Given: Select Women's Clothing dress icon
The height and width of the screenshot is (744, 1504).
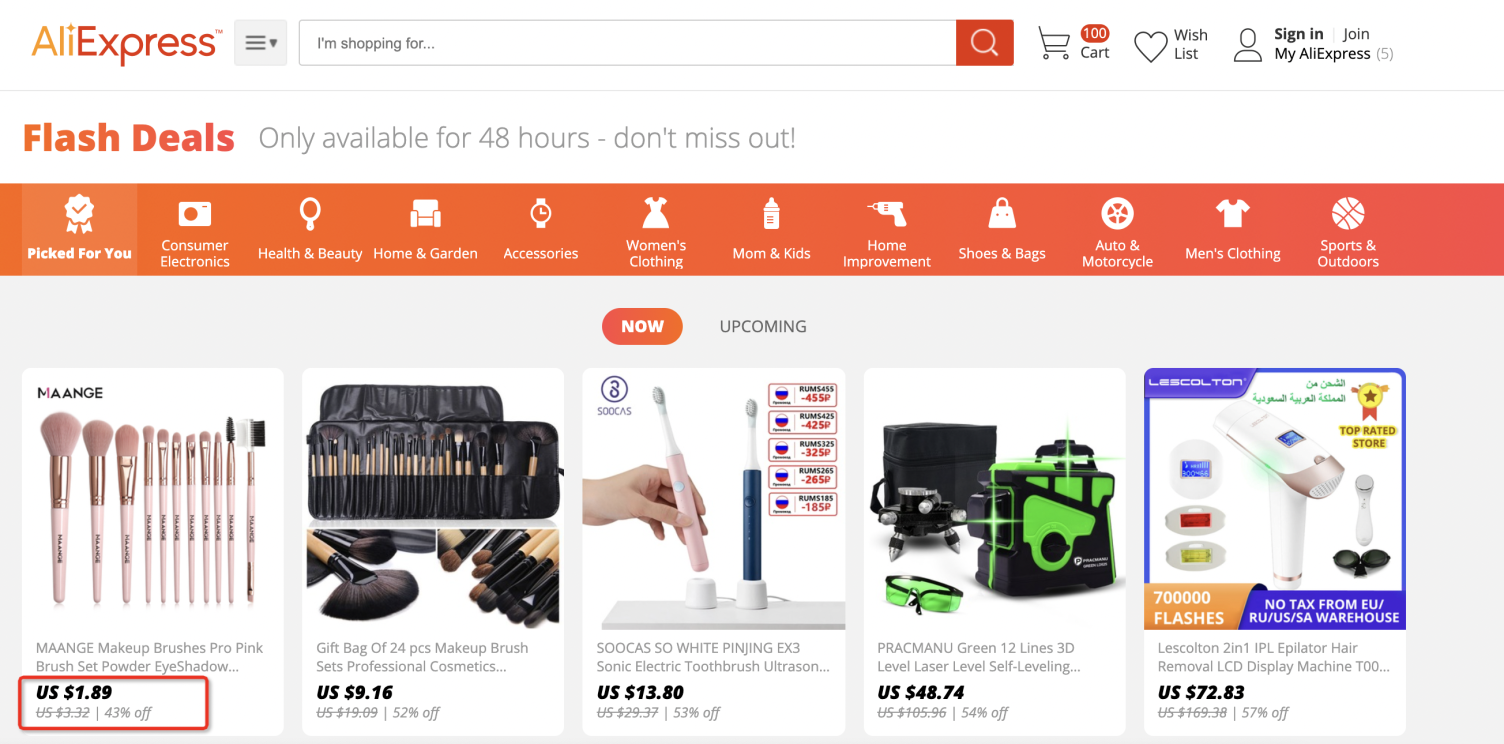Looking at the screenshot, I should tap(656, 212).
